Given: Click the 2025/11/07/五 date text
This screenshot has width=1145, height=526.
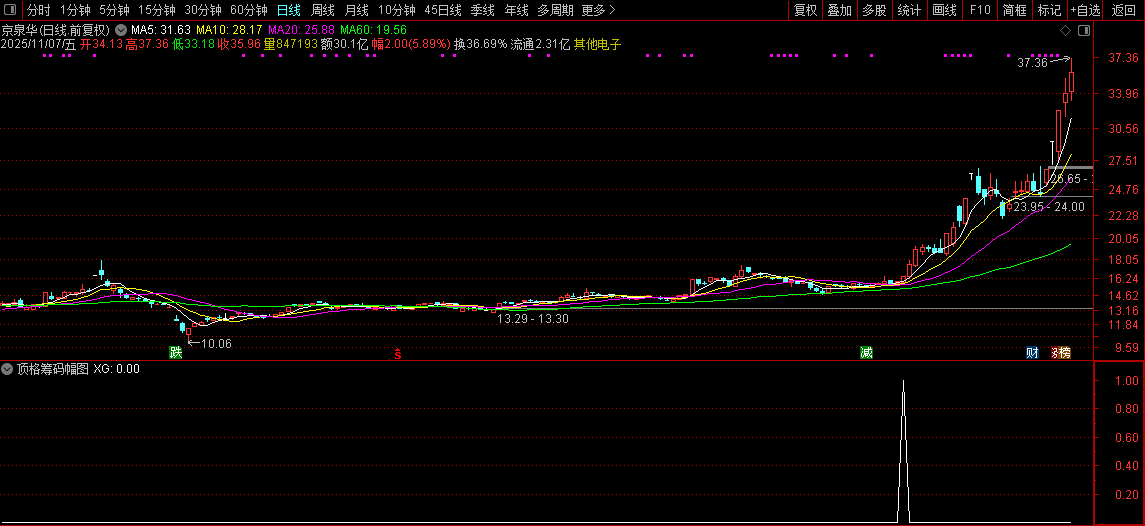Looking at the screenshot, I should click(39, 45).
